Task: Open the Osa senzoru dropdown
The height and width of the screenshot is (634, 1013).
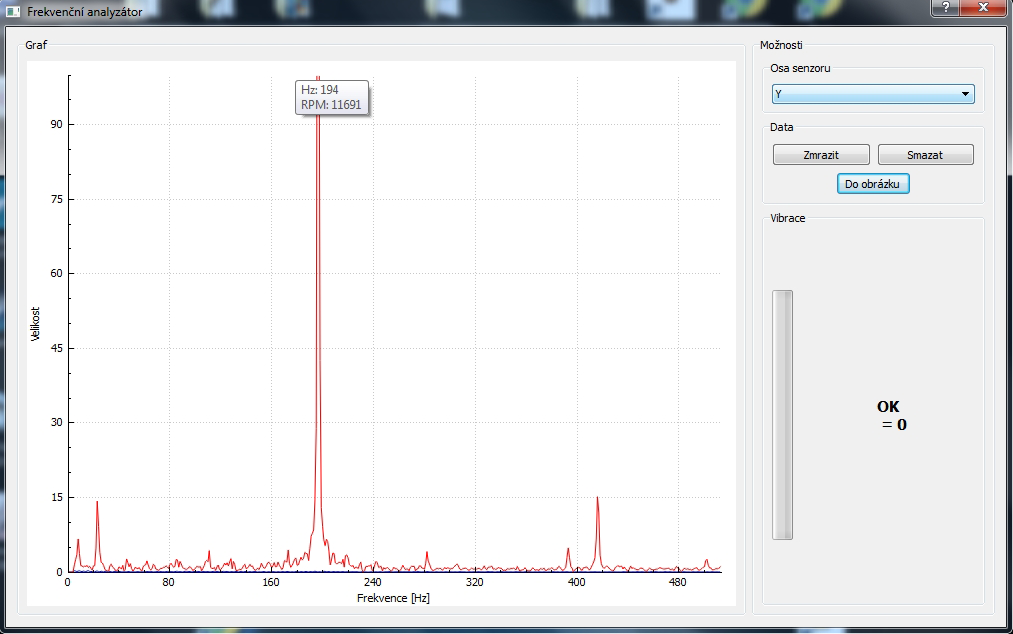Action: pos(873,94)
